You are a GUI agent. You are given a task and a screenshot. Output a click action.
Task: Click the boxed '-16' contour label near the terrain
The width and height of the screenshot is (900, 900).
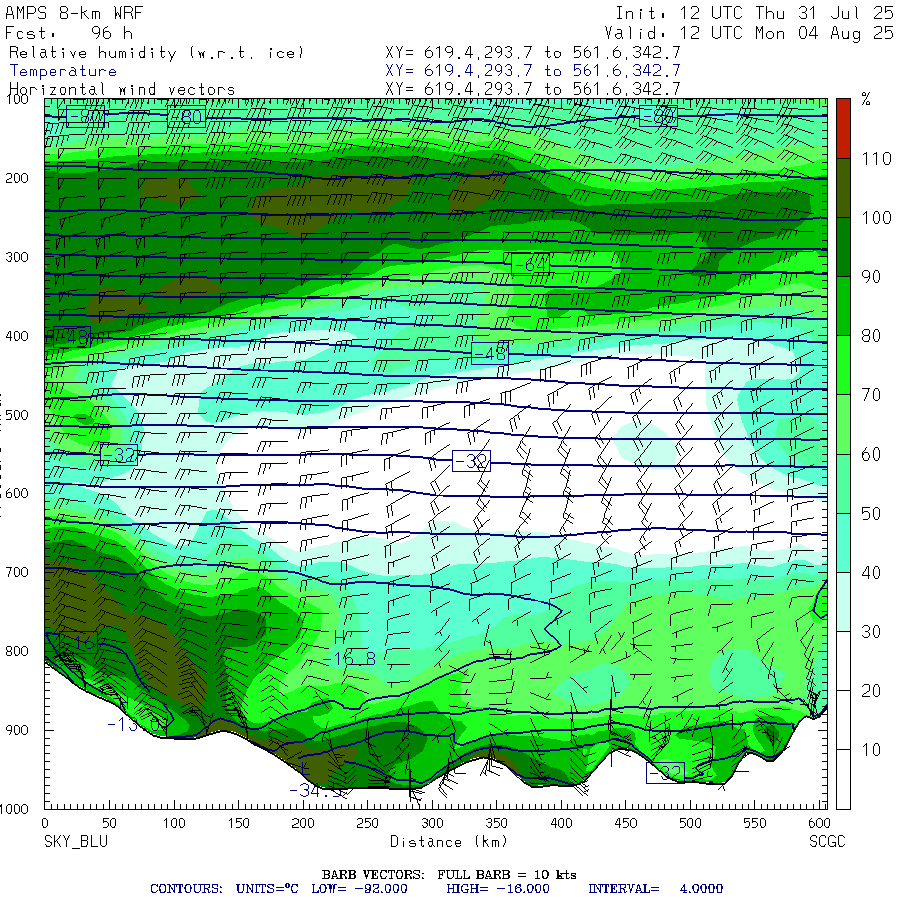(x=79, y=642)
